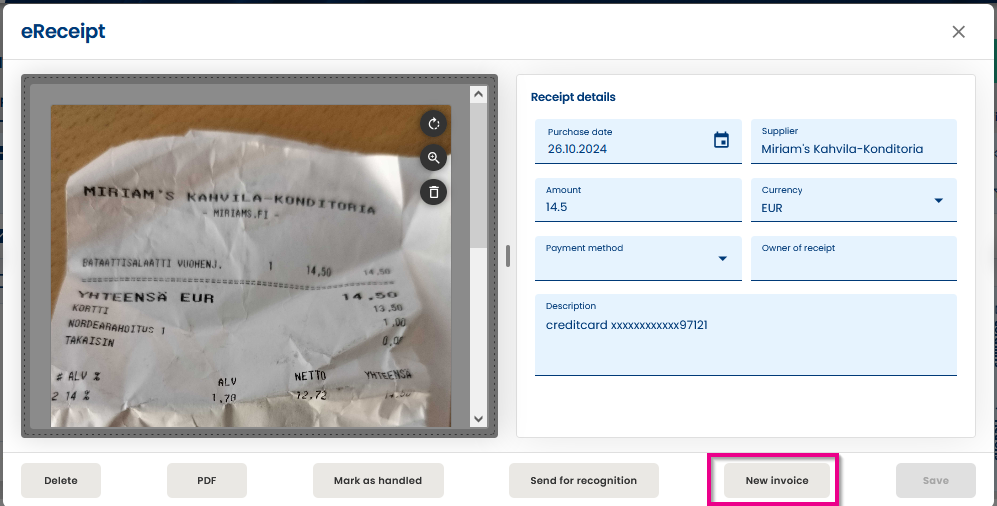Expand the Currency dropdown

tap(939, 200)
